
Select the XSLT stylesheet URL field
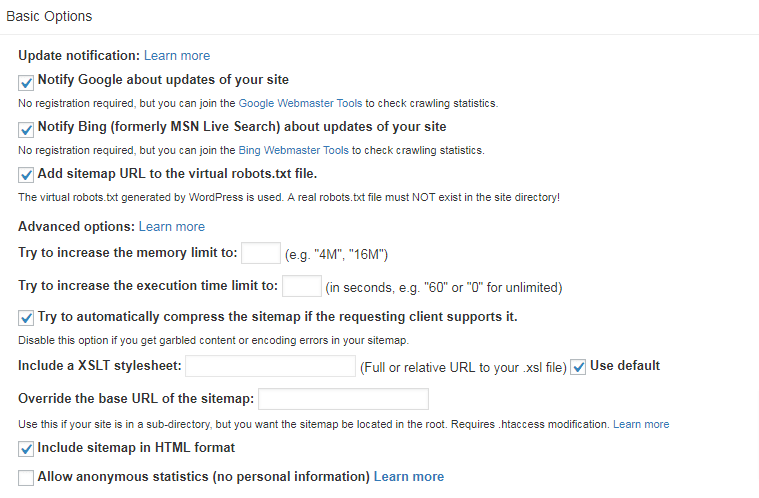pos(270,366)
